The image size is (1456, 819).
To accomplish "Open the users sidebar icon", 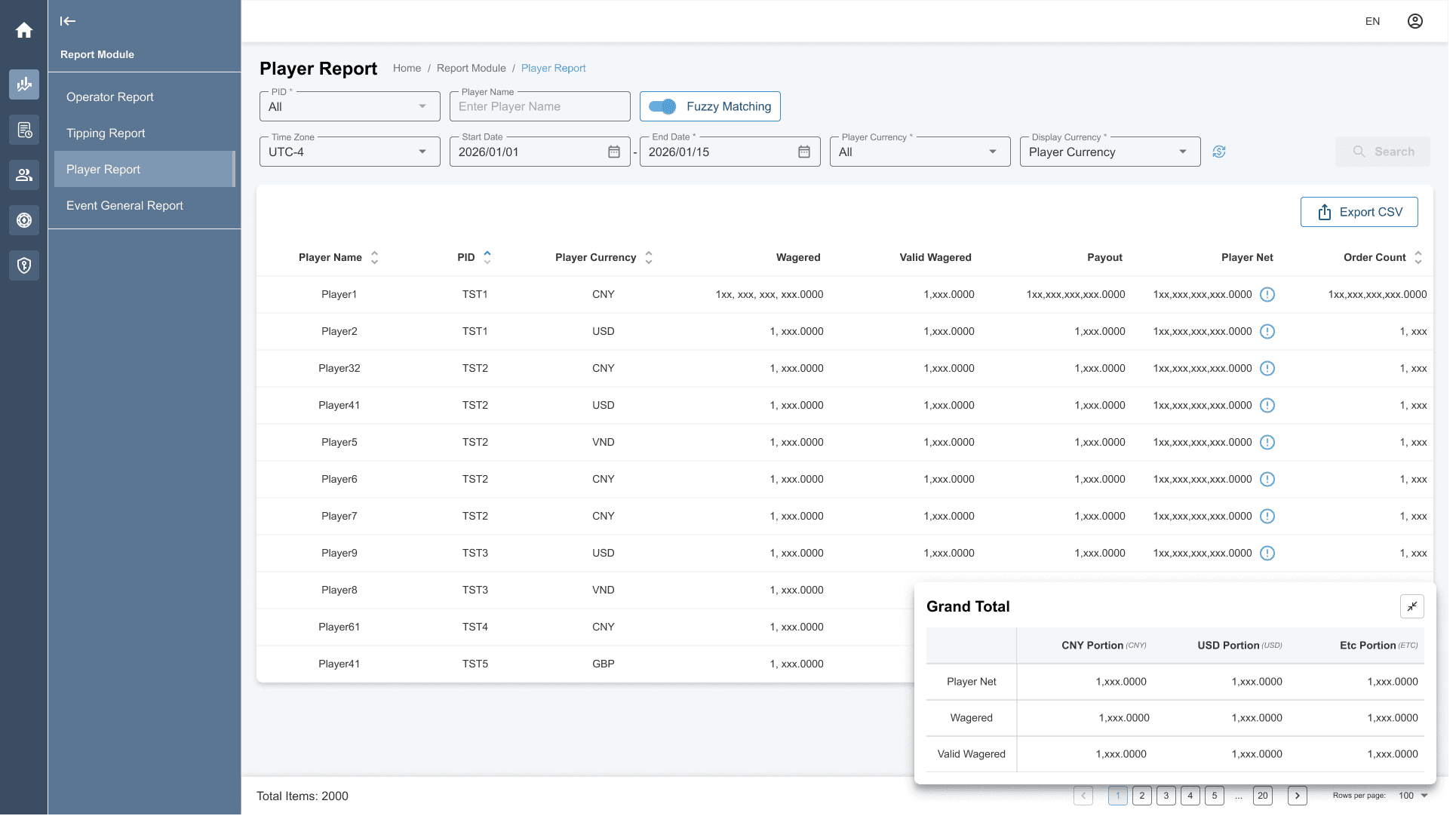I will click(x=24, y=176).
